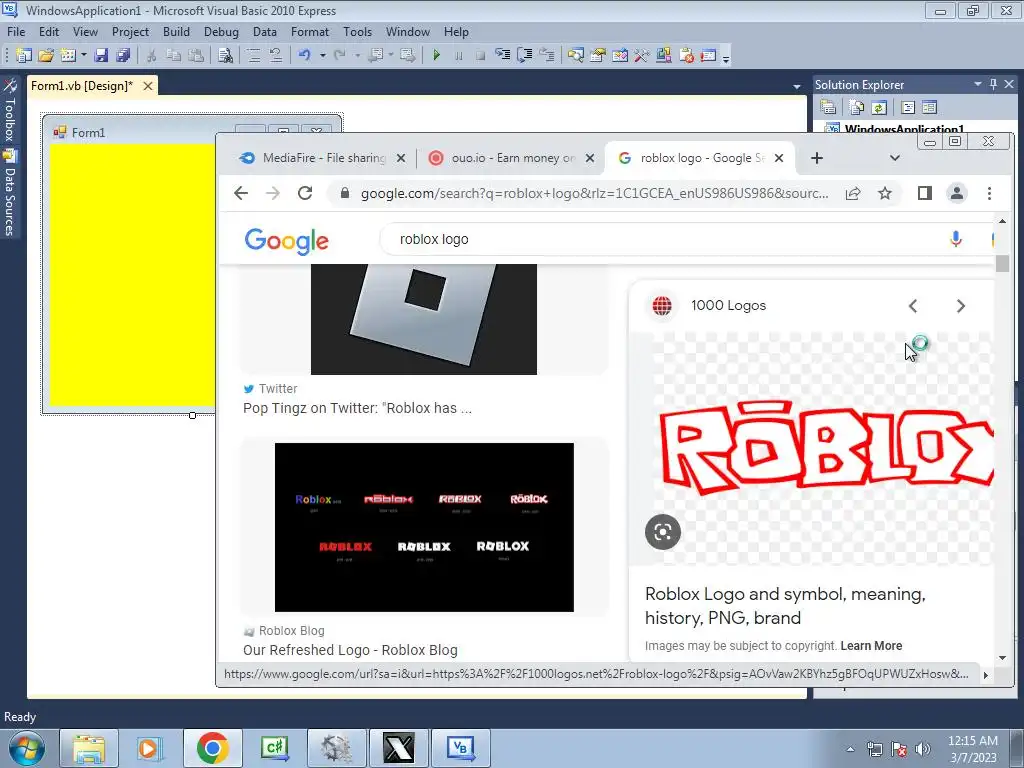Click the Roblox logo history thumbnail on black
The height and width of the screenshot is (768, 1024).
[x=424, y=528]
